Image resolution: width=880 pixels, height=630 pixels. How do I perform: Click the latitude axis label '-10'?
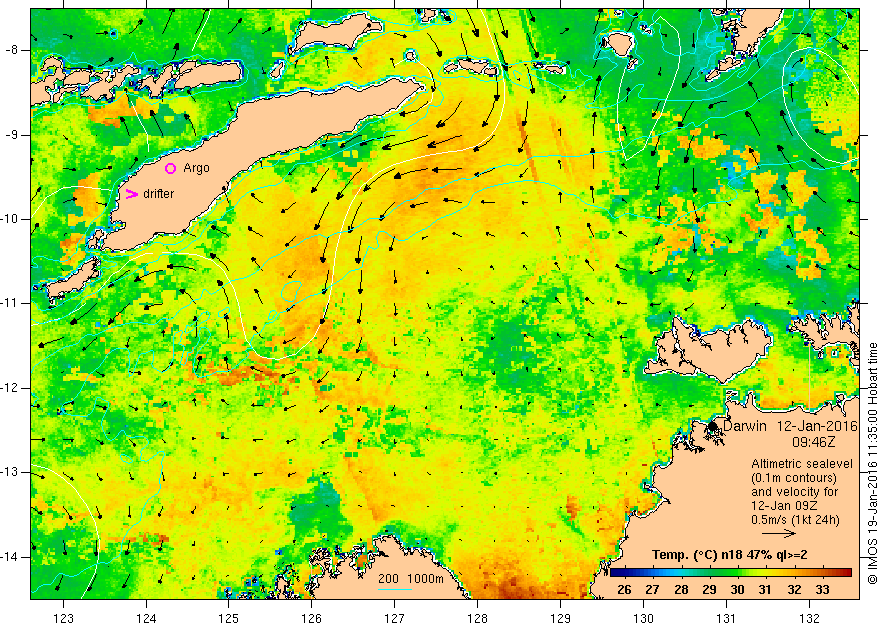[x=10, y=219]
